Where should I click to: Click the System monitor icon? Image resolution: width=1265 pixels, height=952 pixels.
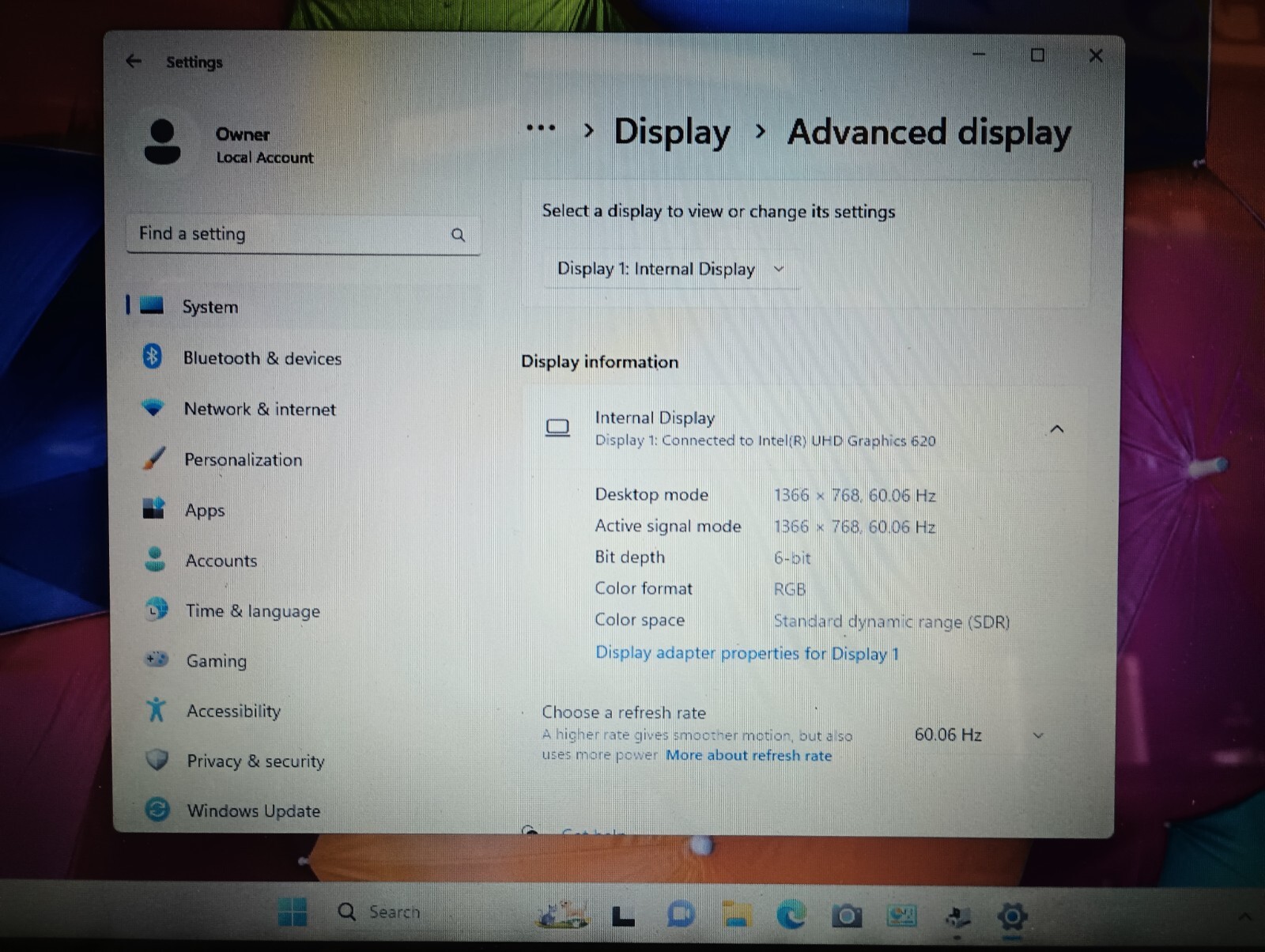click(x=152, y=305)
